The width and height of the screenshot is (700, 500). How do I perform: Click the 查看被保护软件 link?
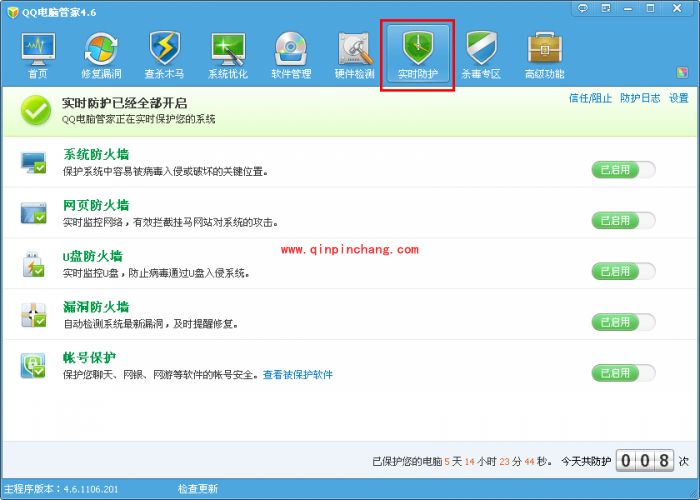tap(298, 375)
